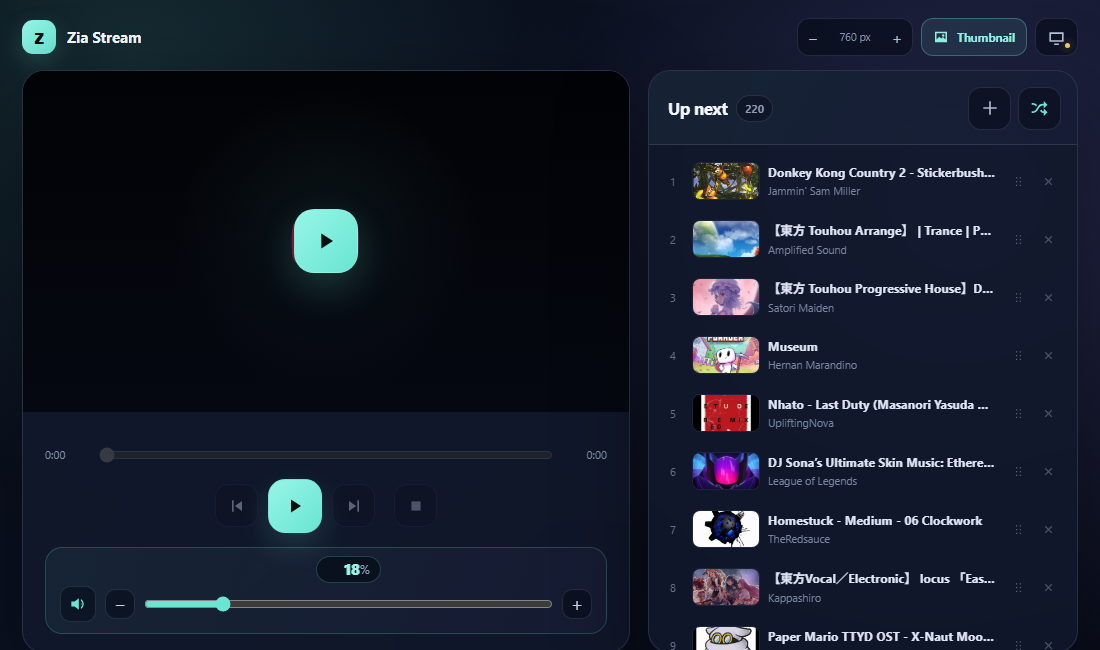Click the 18% volume readout
Image resolution: width=1100 pixels, height=650 pixels.
pos(349,569)
